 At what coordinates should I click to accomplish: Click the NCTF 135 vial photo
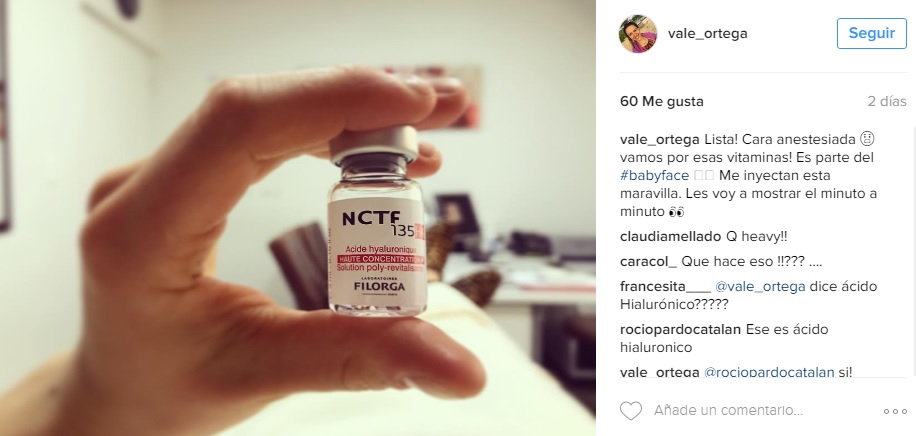point(377,222)
